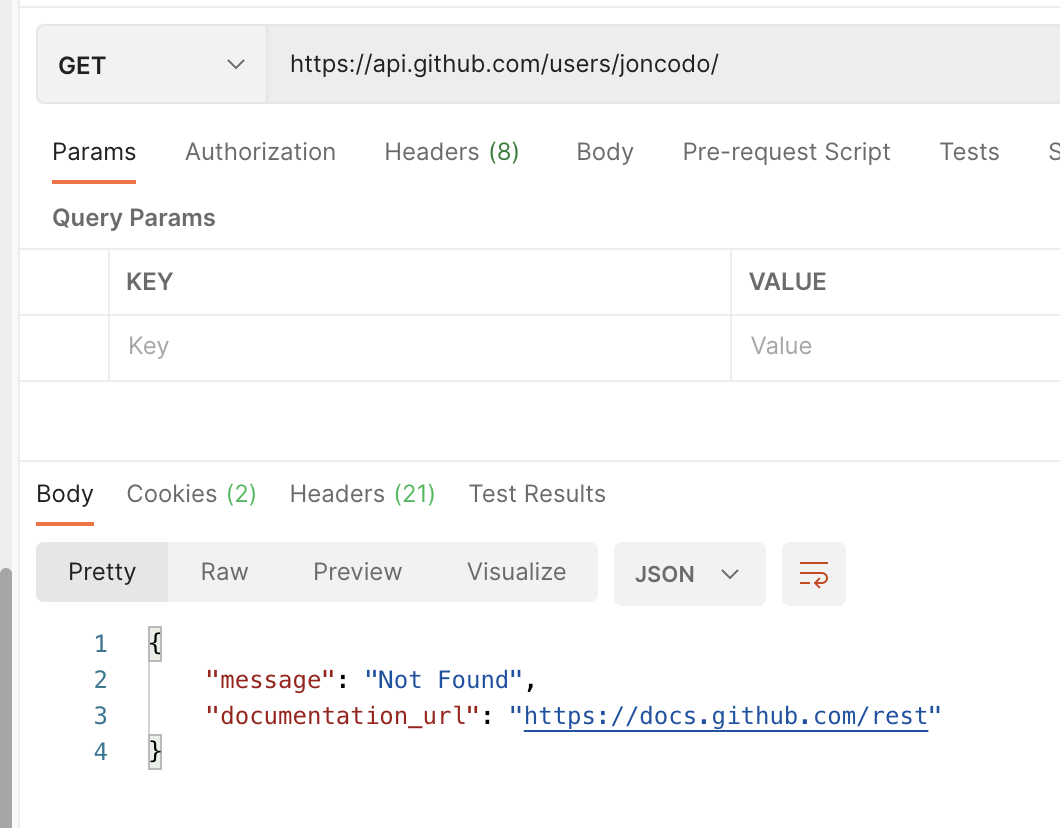This screenshot has width=1060, height=828.
Task: Open the GET method dropdown
Action: click(x=150, y=64)
